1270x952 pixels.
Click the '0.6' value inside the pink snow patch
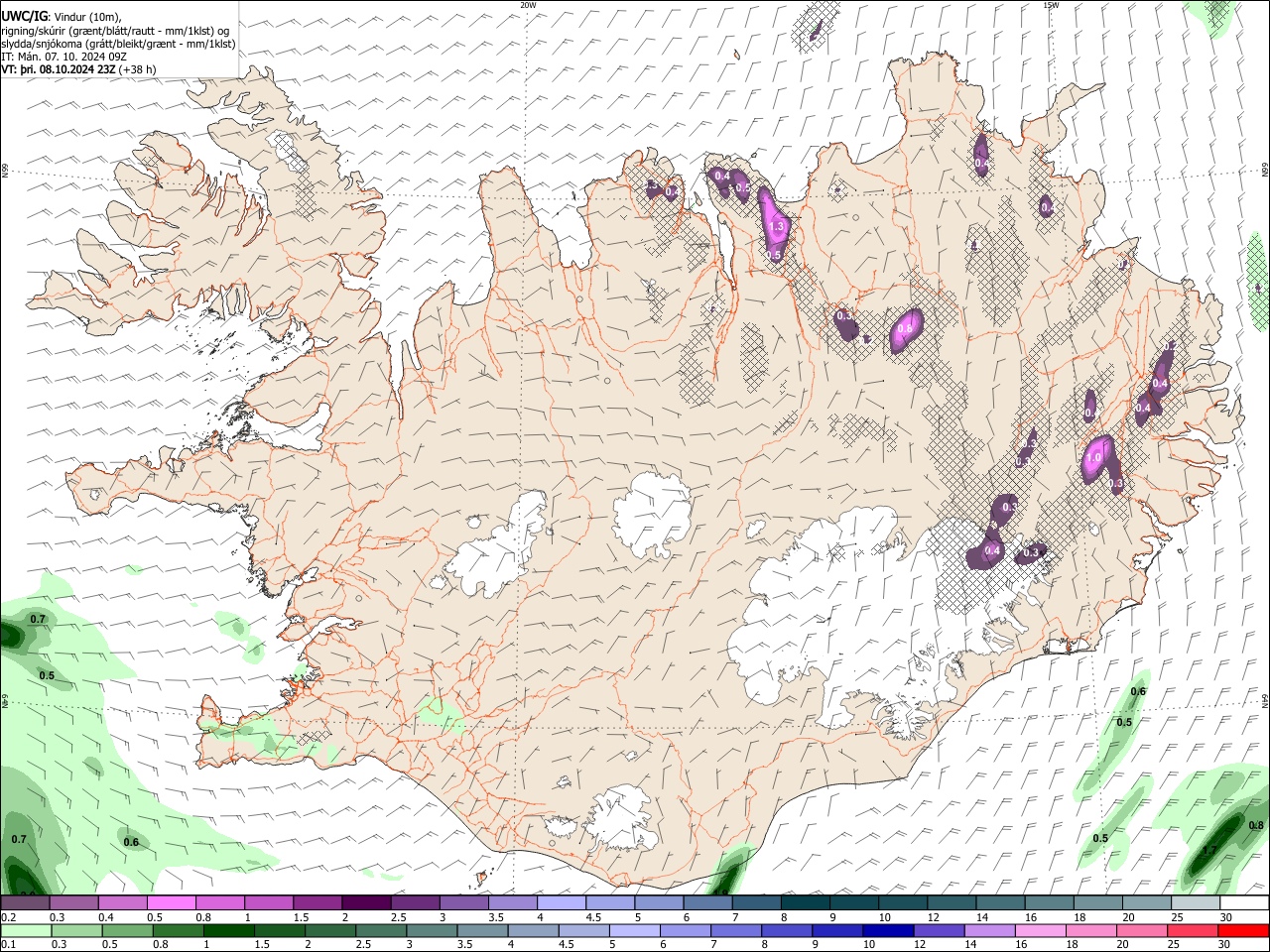coord(905,329)
